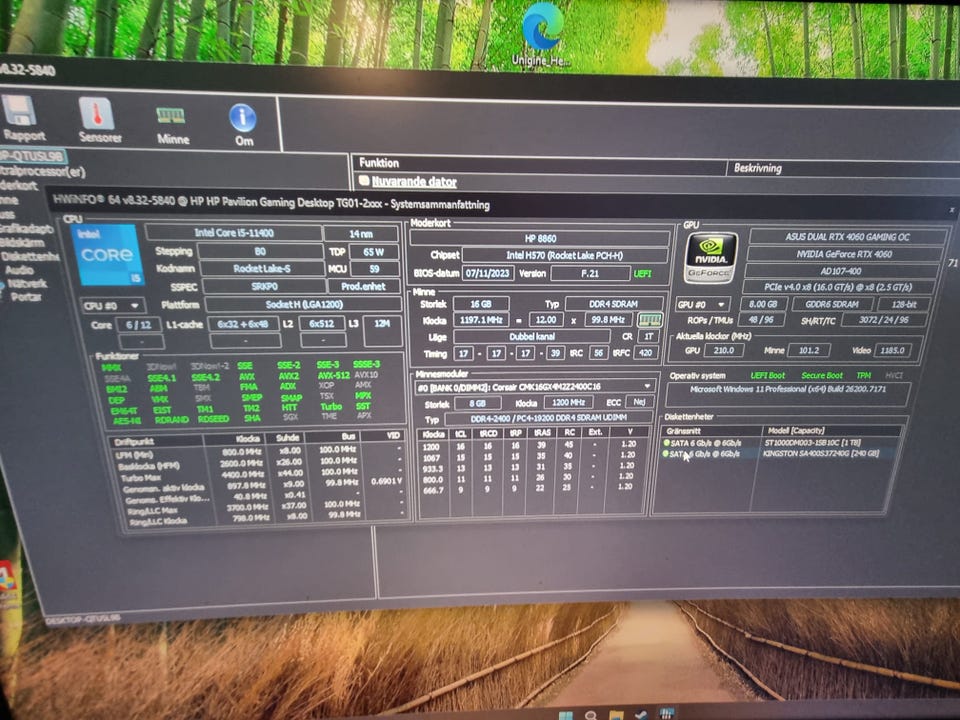Viewport: 960px width, 720px height.
Task: Click the green memory chip icon beside 99.8 MHz
Action: (650, 320)
